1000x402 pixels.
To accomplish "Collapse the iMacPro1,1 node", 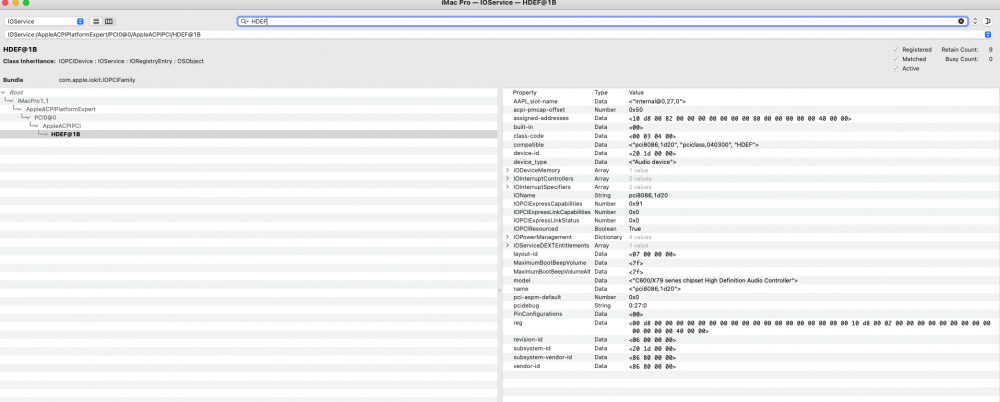I will coord(9,101).
